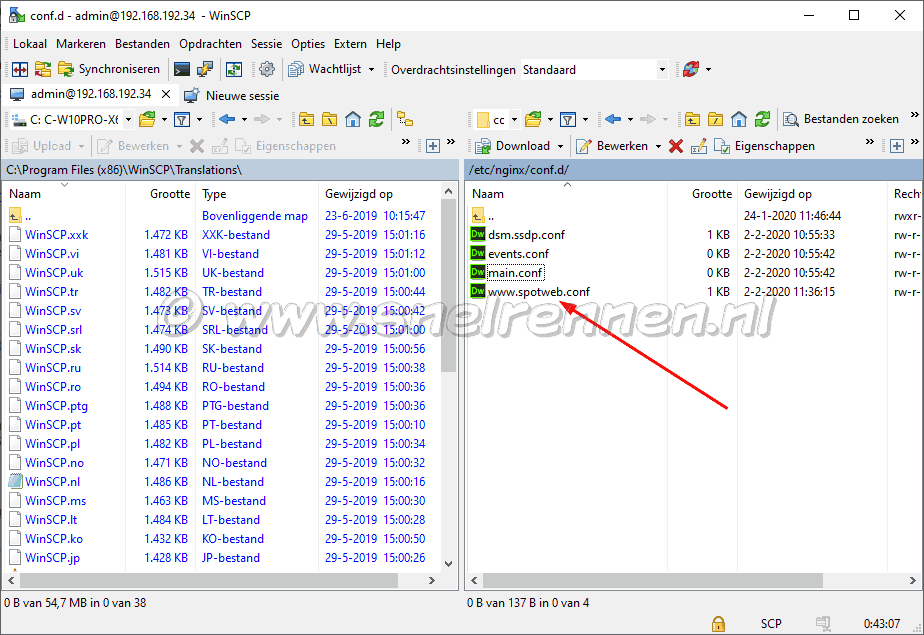Select the dsm.ssdp.conf remote file
This screenshot has height=635, width=924.
(526, 234)
